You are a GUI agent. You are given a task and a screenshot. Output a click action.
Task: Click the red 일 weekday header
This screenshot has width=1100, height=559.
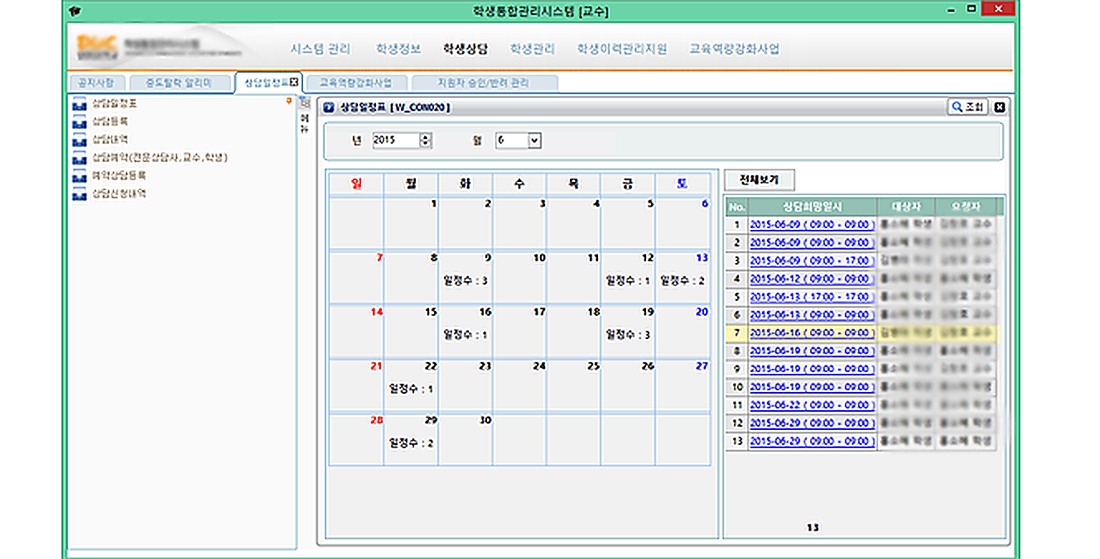click(x=356, y=184)
